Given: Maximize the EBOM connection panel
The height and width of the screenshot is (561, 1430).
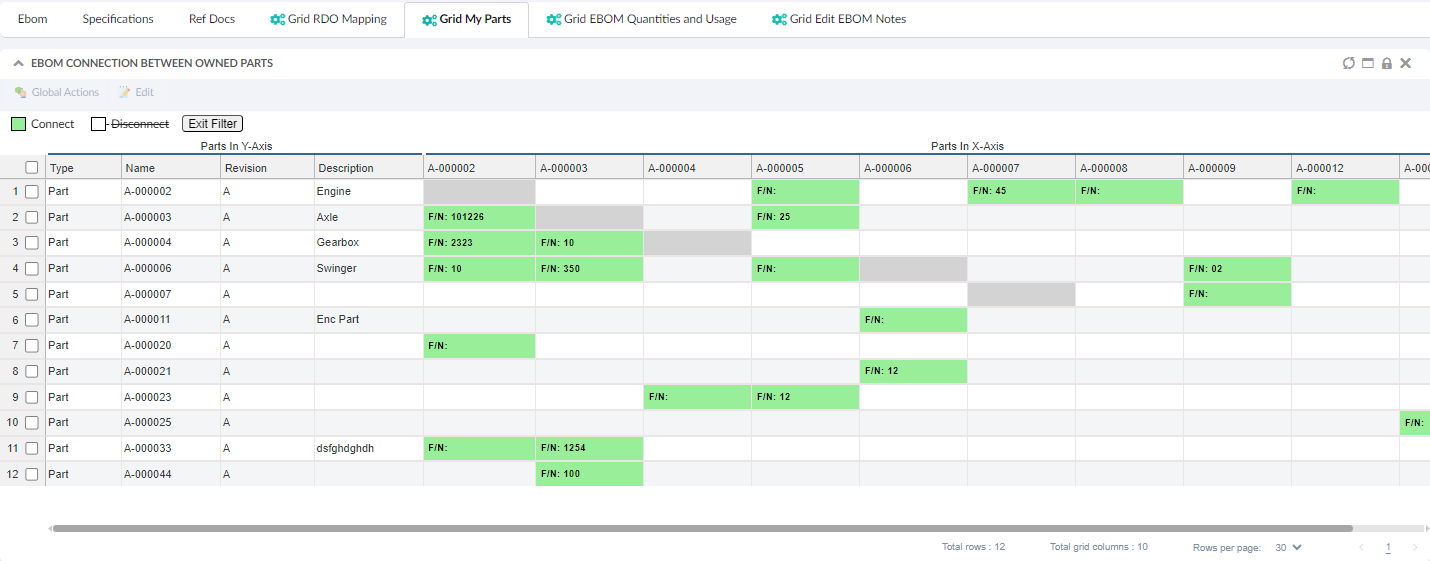Looking at the screenshot, I should (1368, 63).
